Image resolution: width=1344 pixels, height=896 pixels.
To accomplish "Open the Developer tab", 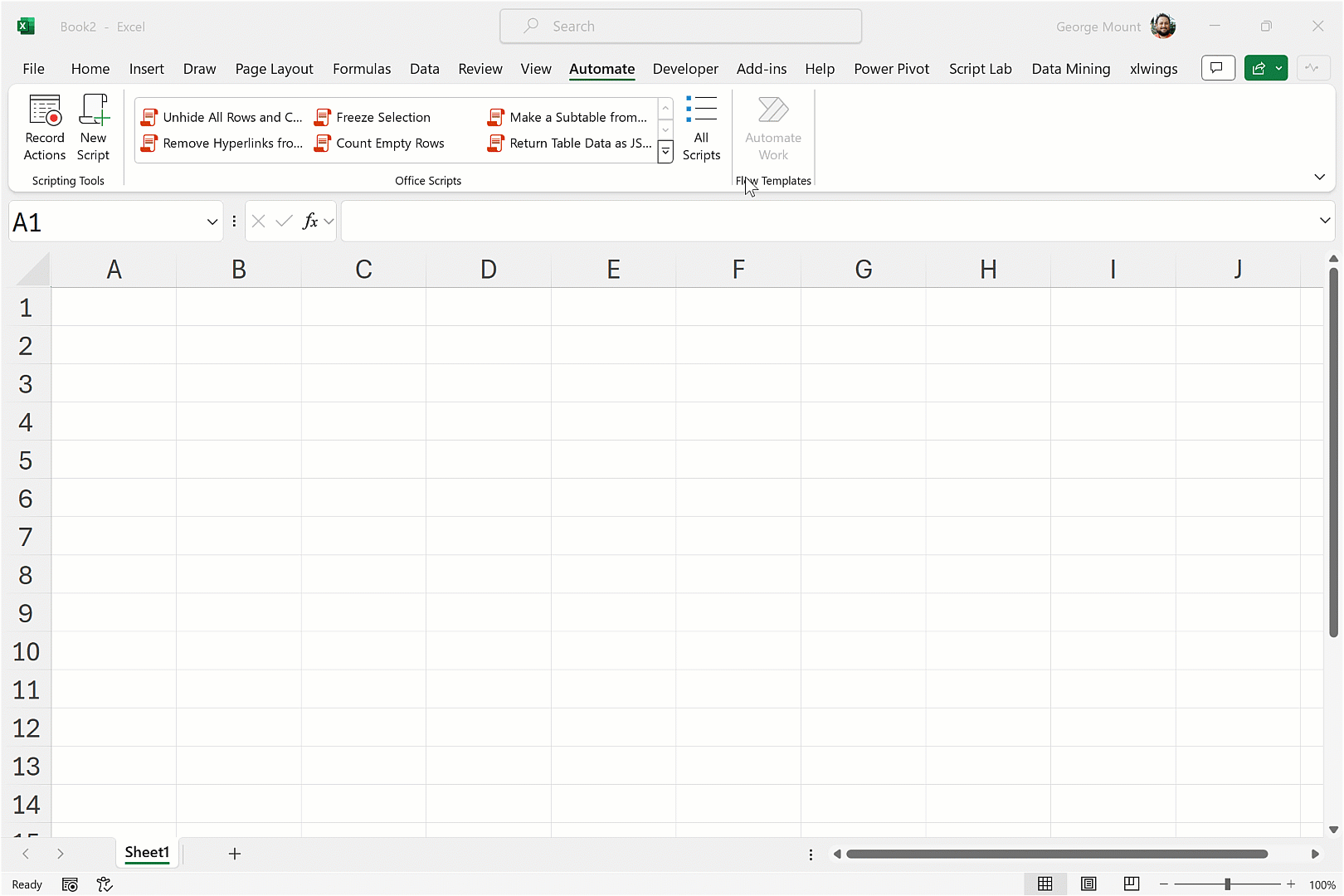I will (685, 69).
